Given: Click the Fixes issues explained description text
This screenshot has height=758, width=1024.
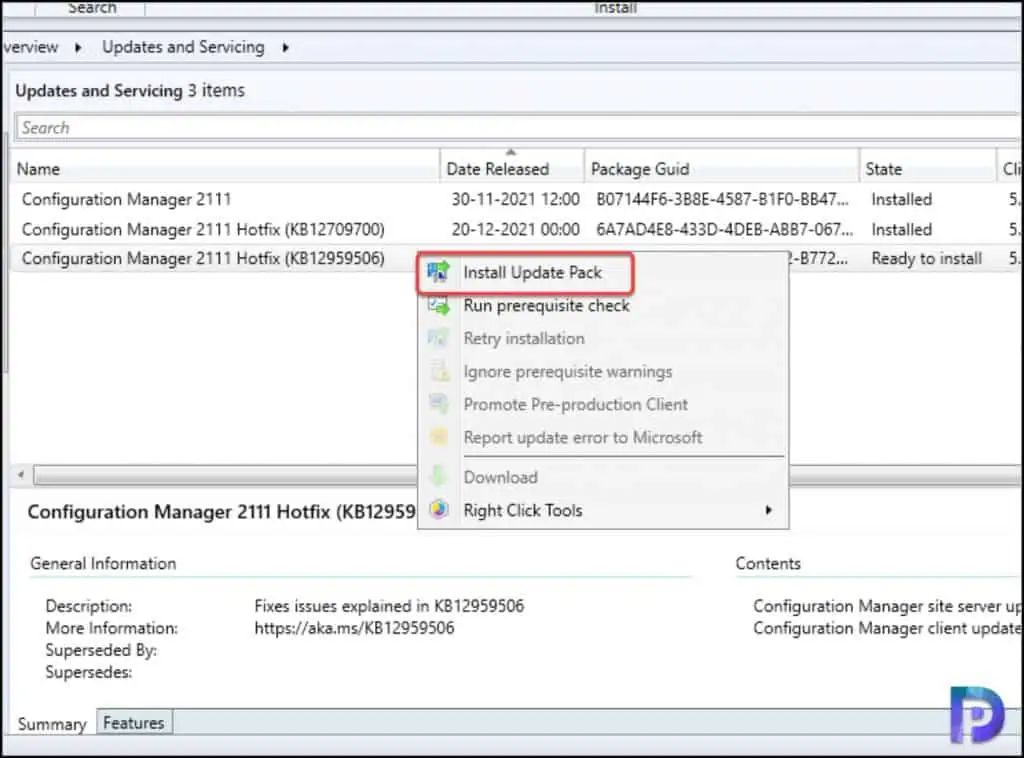Looking at the screenshot, I should coord(389,606).
